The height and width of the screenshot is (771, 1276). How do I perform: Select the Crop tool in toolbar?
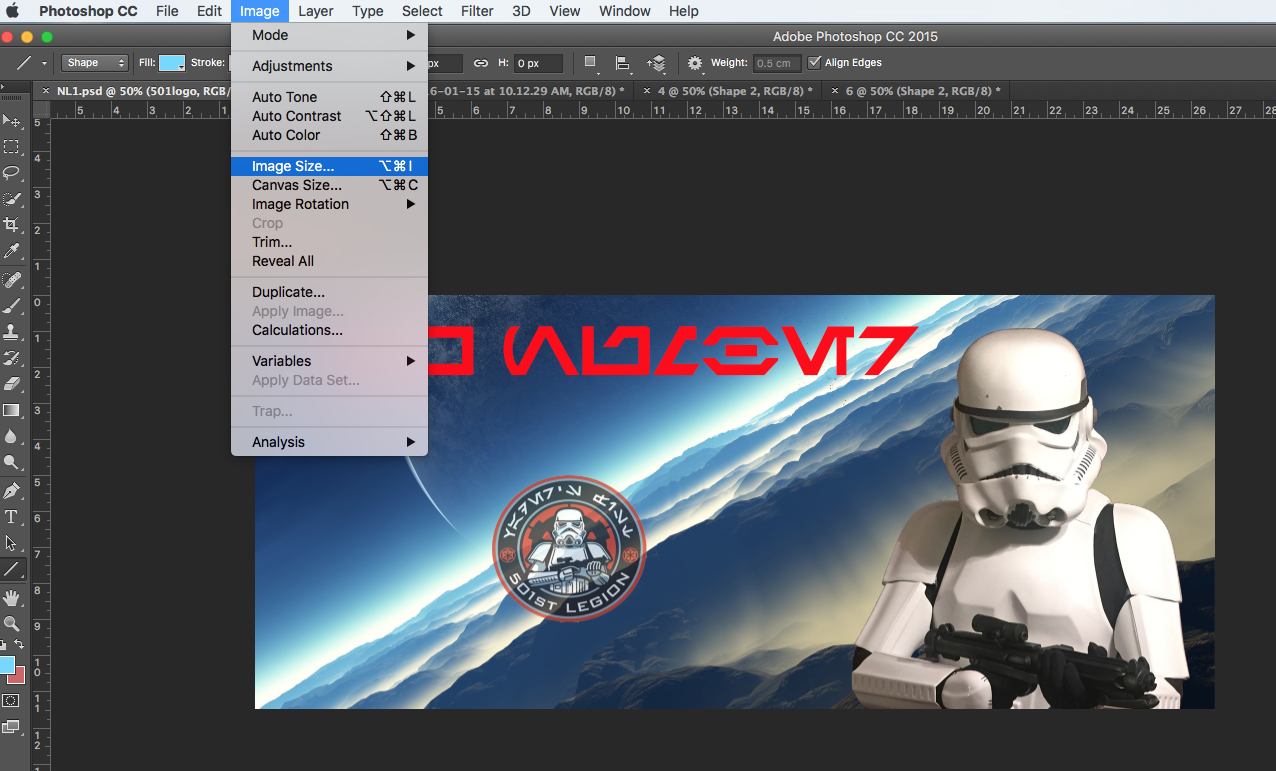click(12, 225)
